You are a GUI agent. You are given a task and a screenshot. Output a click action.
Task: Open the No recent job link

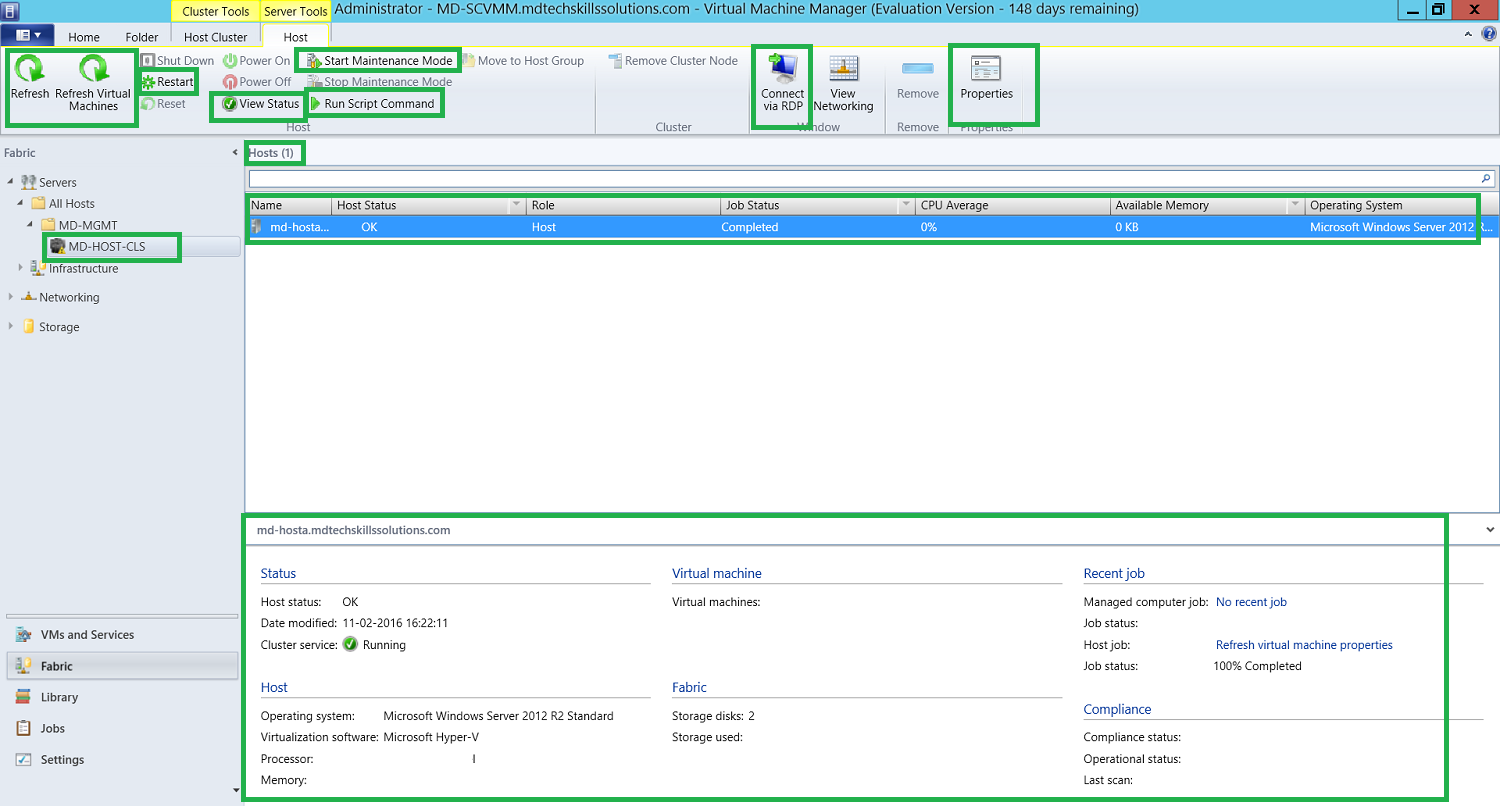coord(1251,601)
